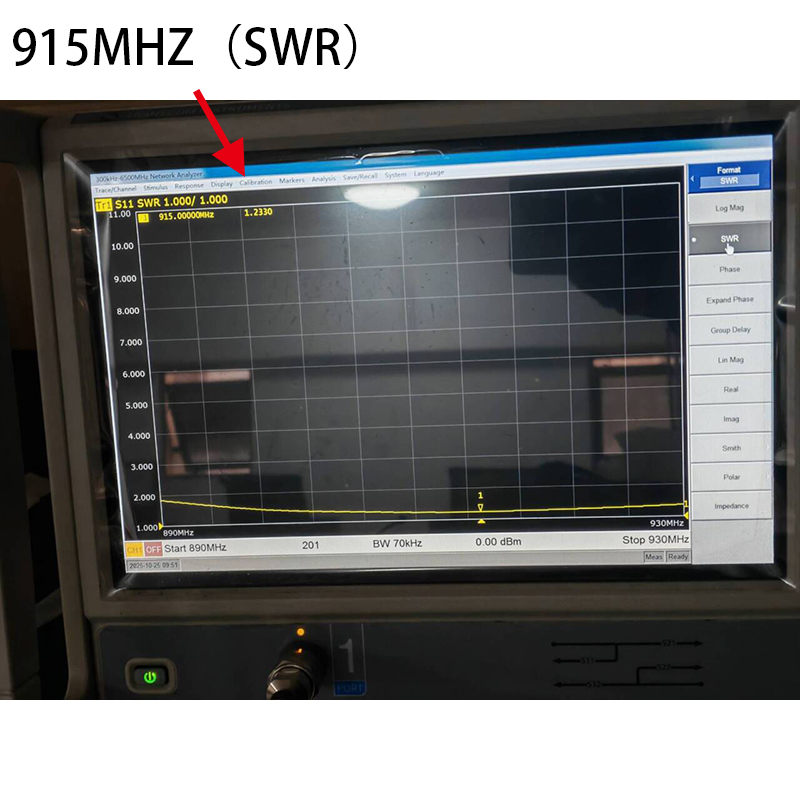Click the 915.00000MHz marker frequency value

[186, 216]
